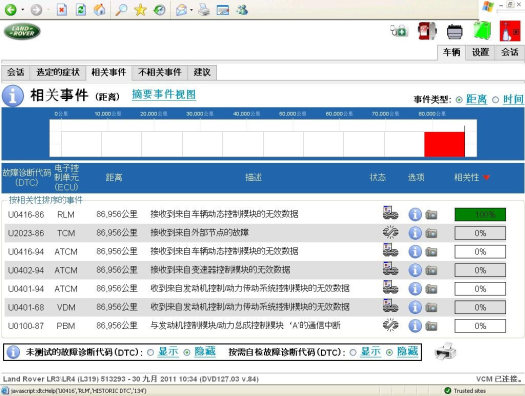Open info icon for U0402-94 row

tap(415, 270)
